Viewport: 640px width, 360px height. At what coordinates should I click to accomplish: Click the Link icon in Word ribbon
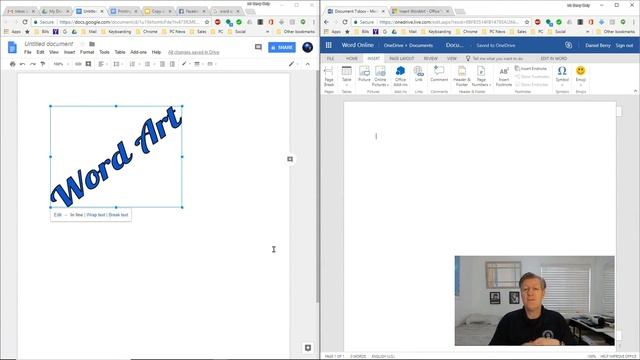419,74
